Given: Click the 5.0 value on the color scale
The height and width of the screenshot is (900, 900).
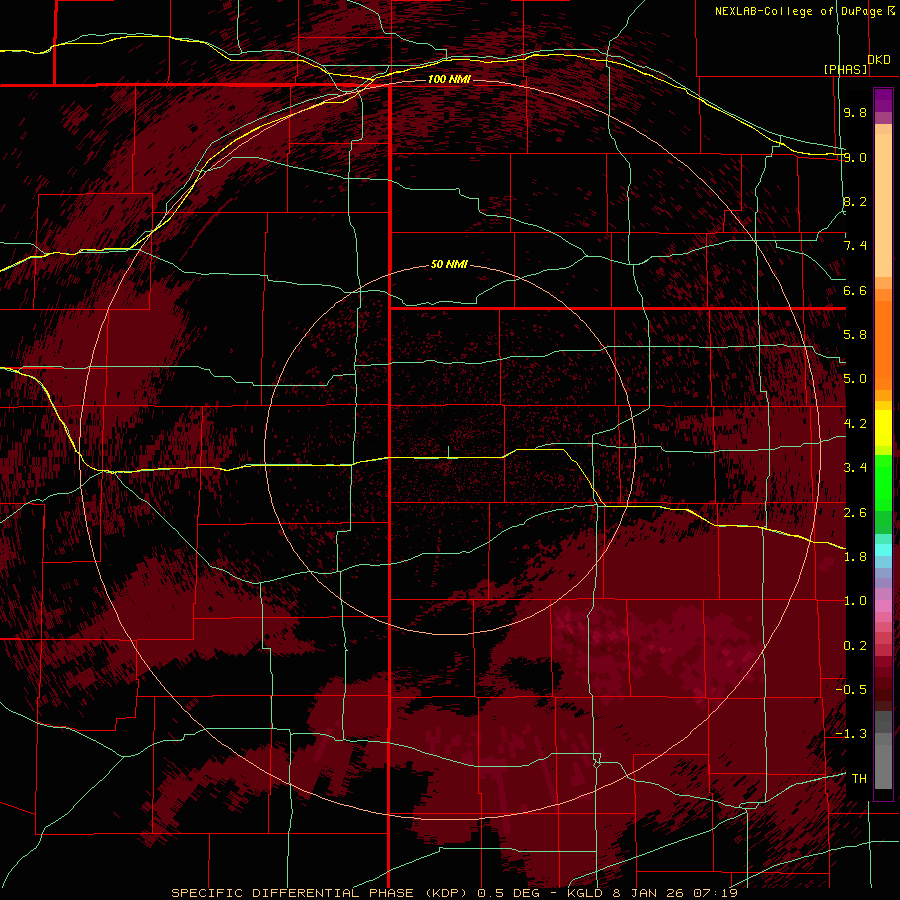Looking at the screenshot, I should tap(855, 379).
